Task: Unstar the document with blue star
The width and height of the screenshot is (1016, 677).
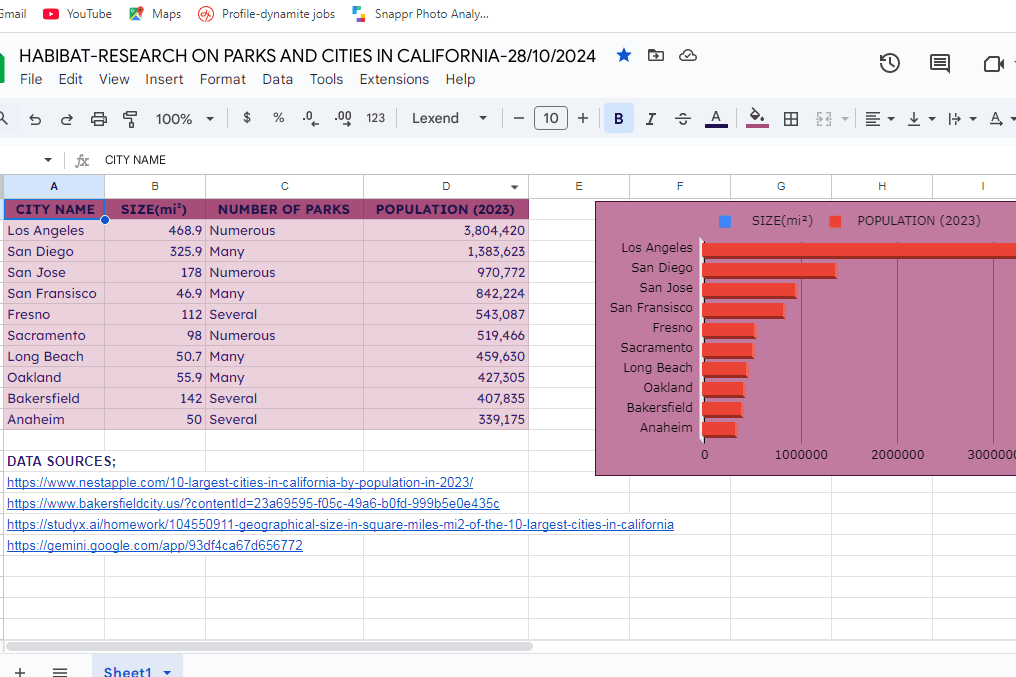Action: (624, 56)
